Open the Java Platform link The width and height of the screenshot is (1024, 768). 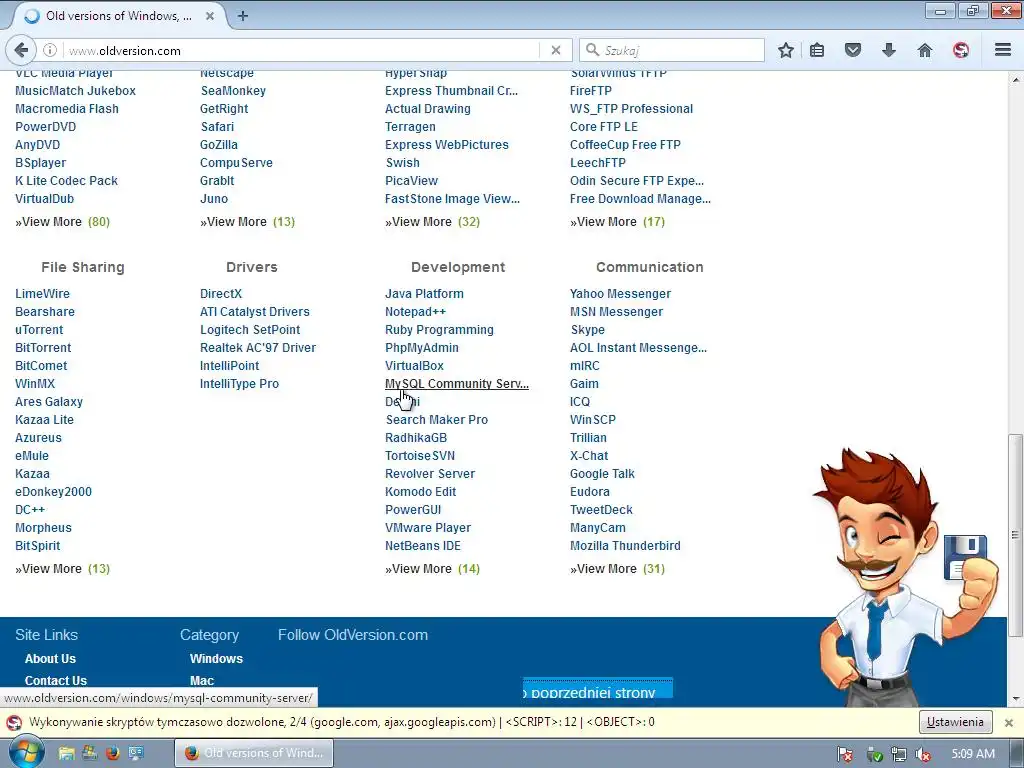[x=424, y=294]
